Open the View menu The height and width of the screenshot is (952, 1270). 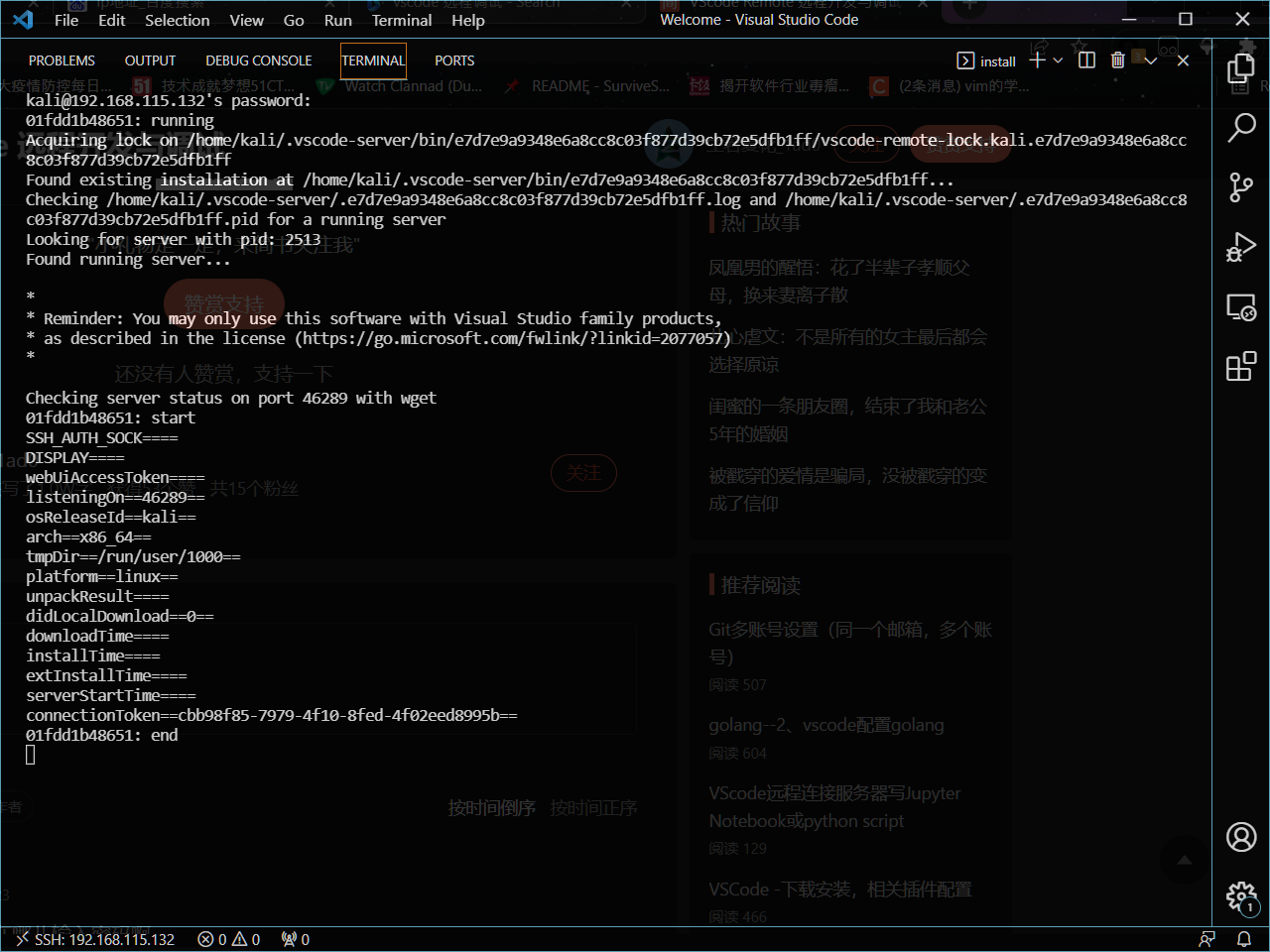247,20
